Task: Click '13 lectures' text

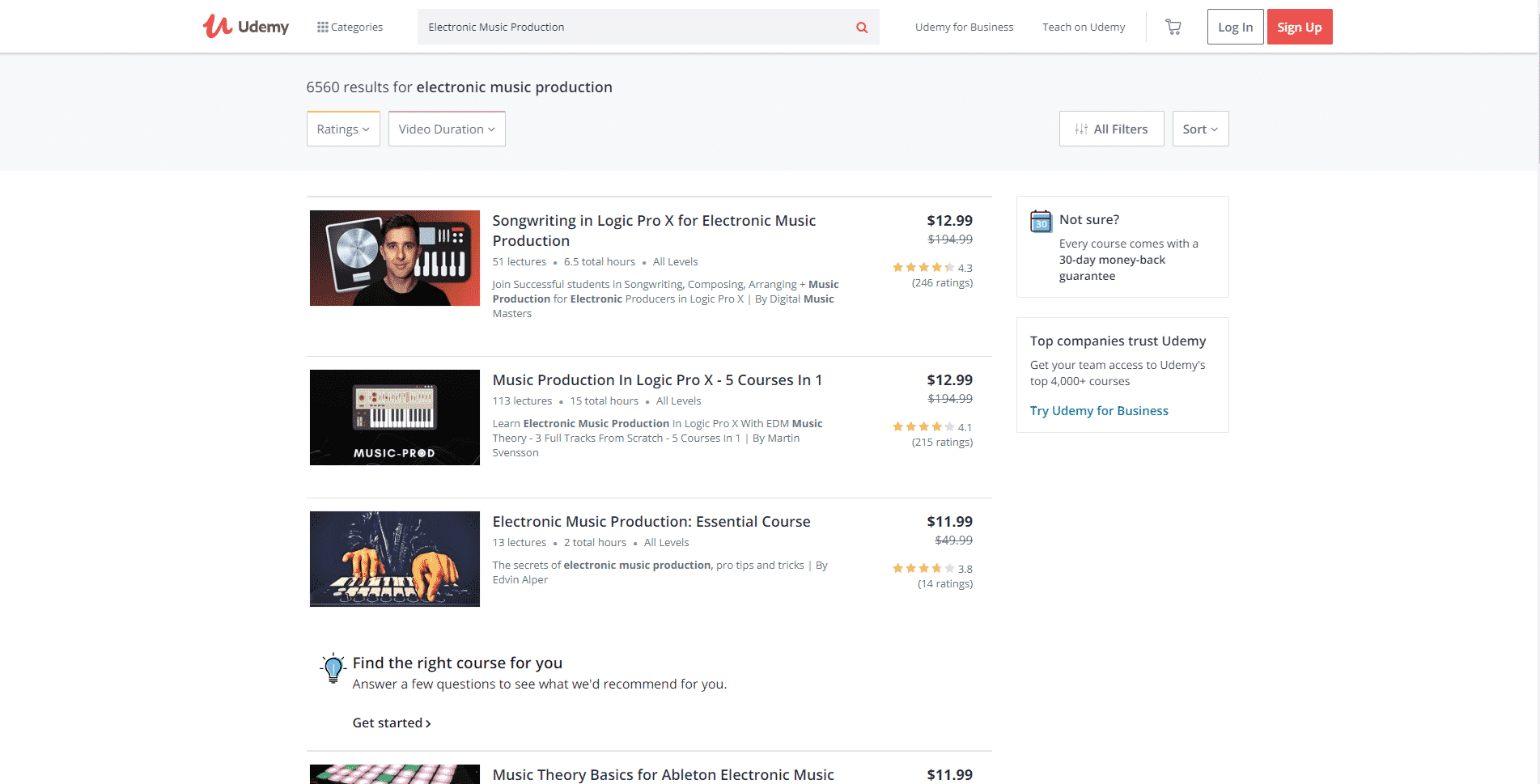Action: (x=519, y=543)
